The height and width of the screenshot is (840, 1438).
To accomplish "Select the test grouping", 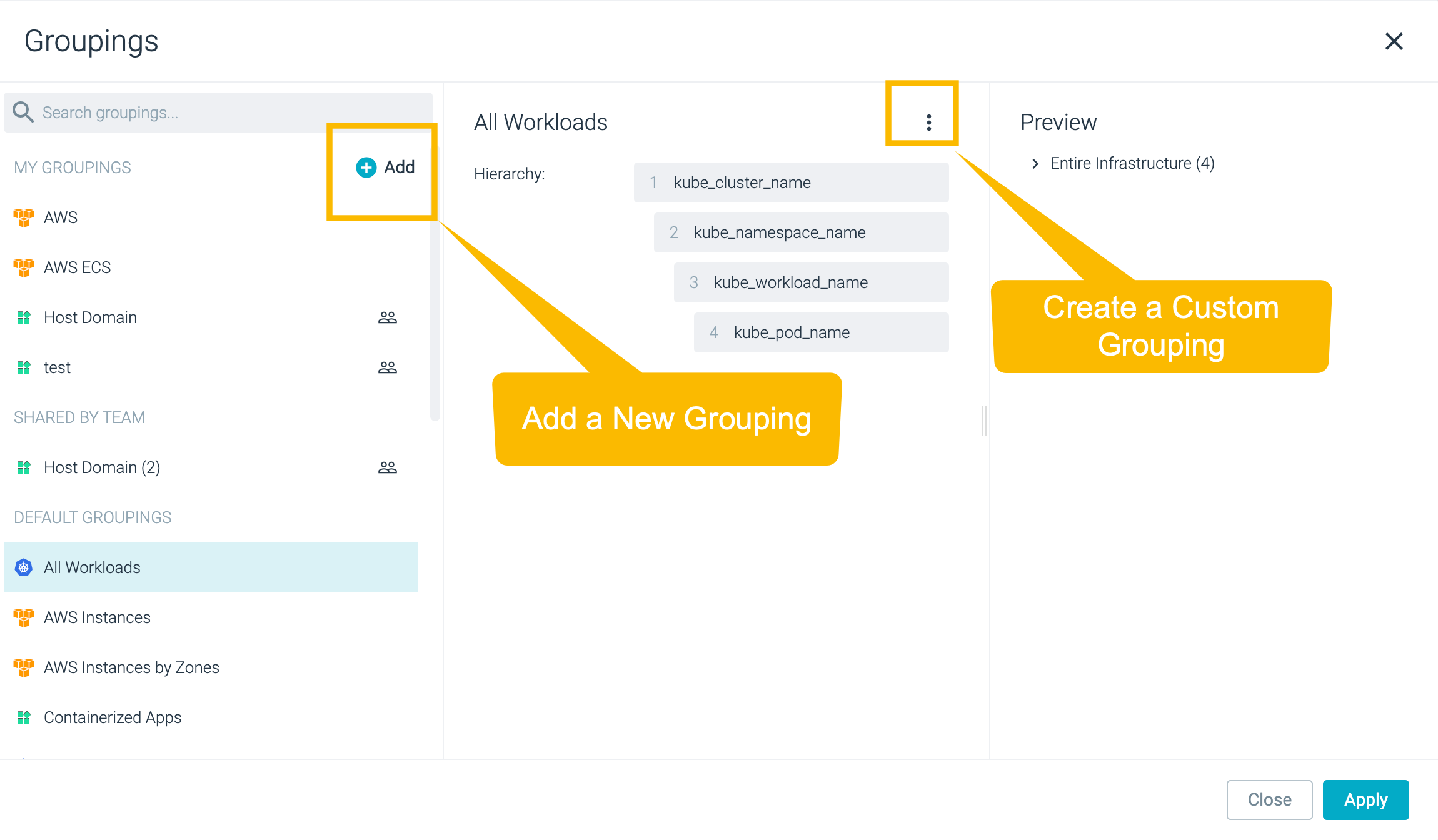I will click(x=210, y=367).
